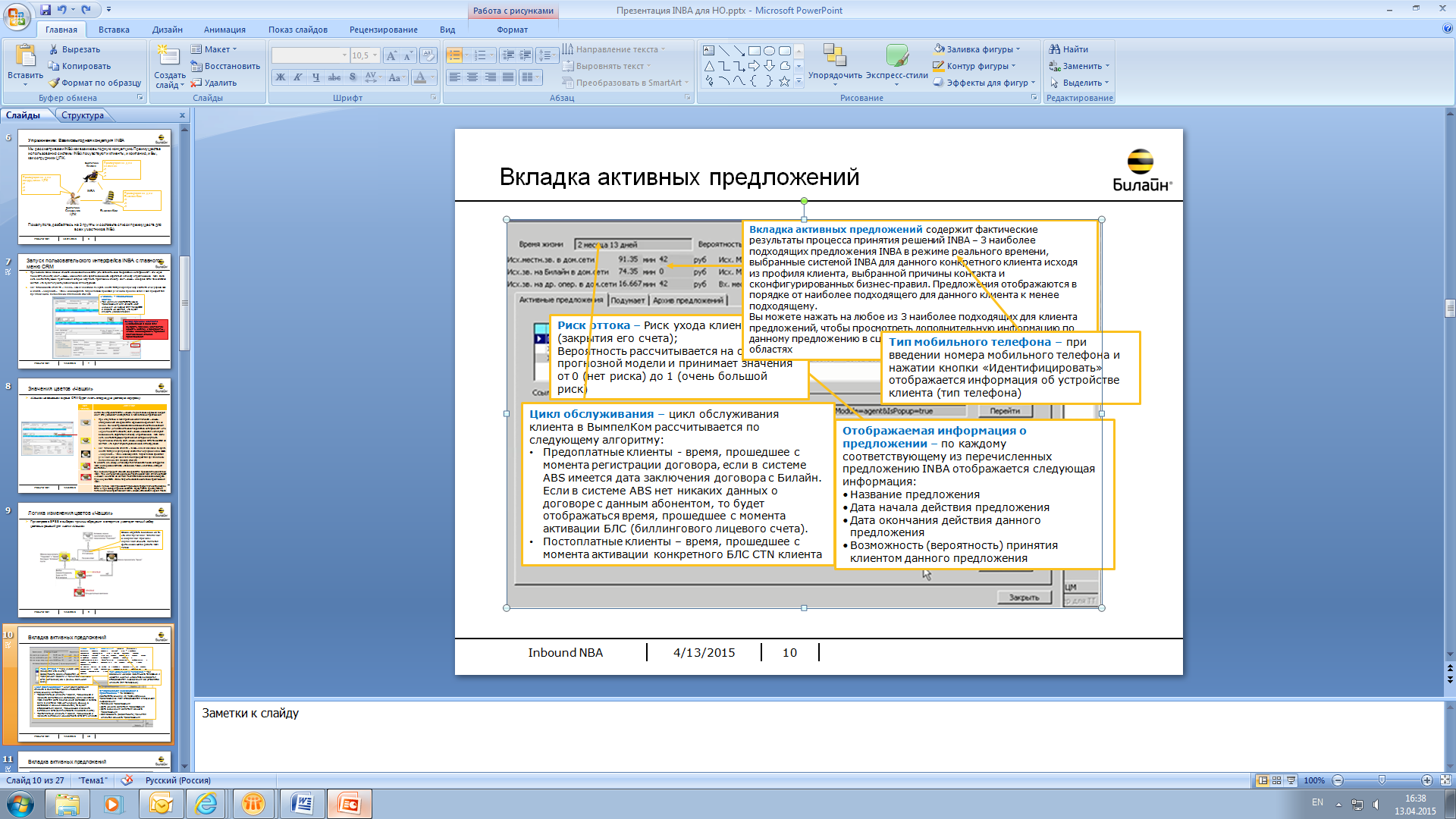Select the straight Line shape

723,51
